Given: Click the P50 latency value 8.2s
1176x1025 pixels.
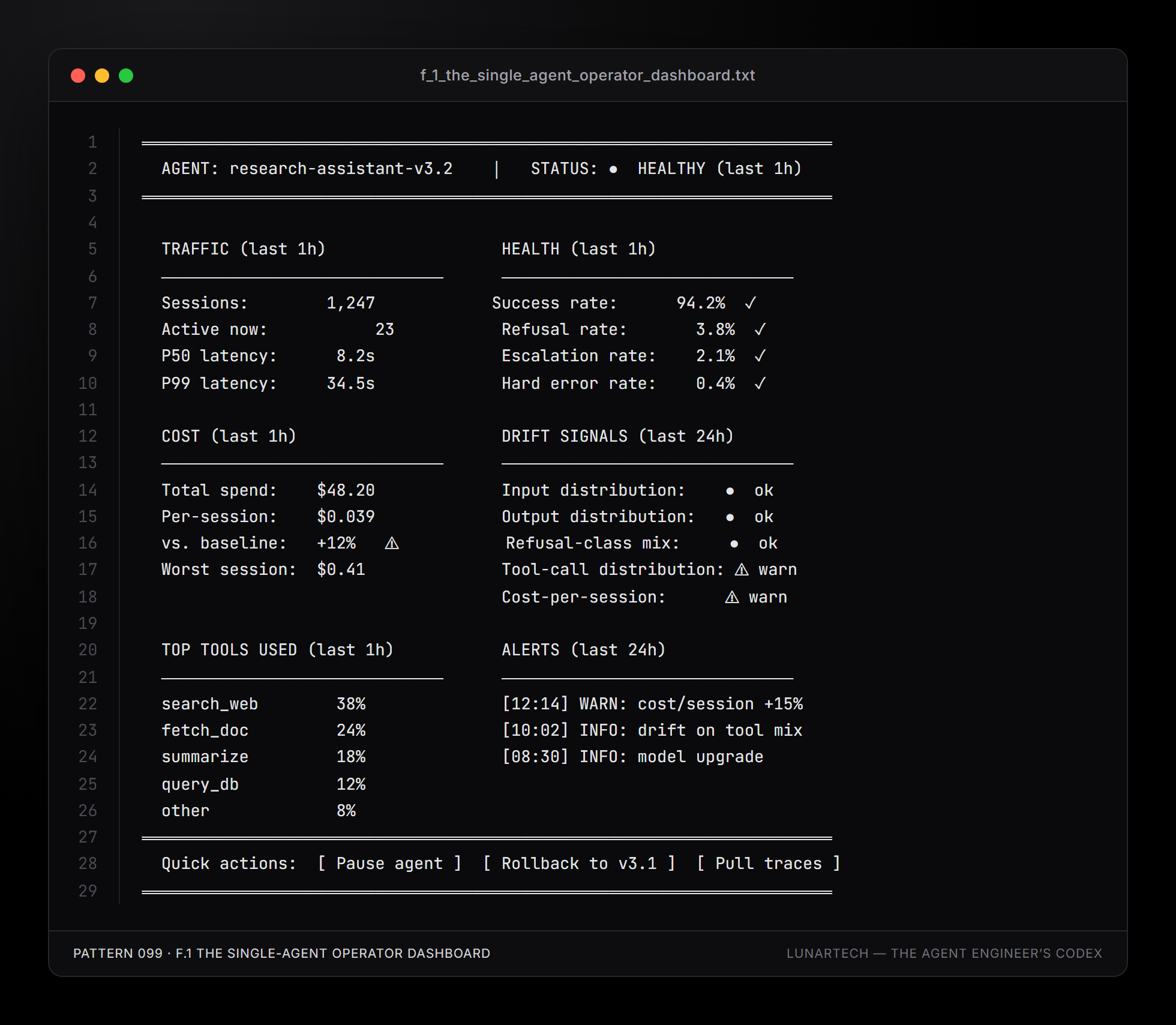Looking at the screenshot, I should [356, 356].
